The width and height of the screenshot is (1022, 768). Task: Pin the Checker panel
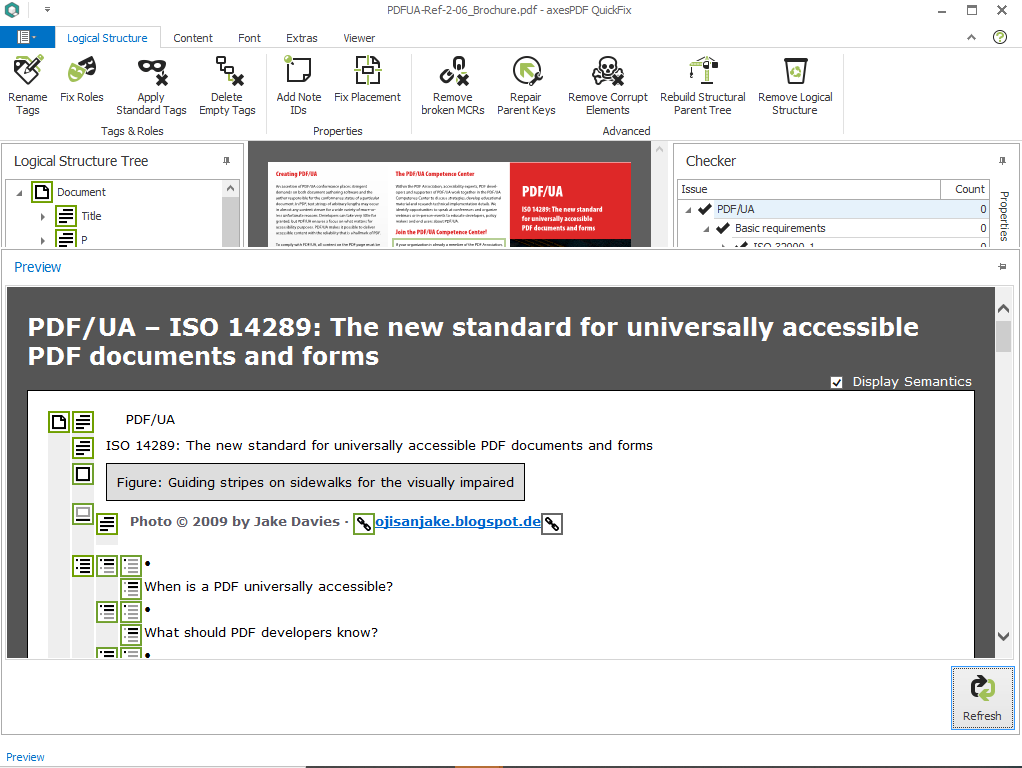point(1002,160)
